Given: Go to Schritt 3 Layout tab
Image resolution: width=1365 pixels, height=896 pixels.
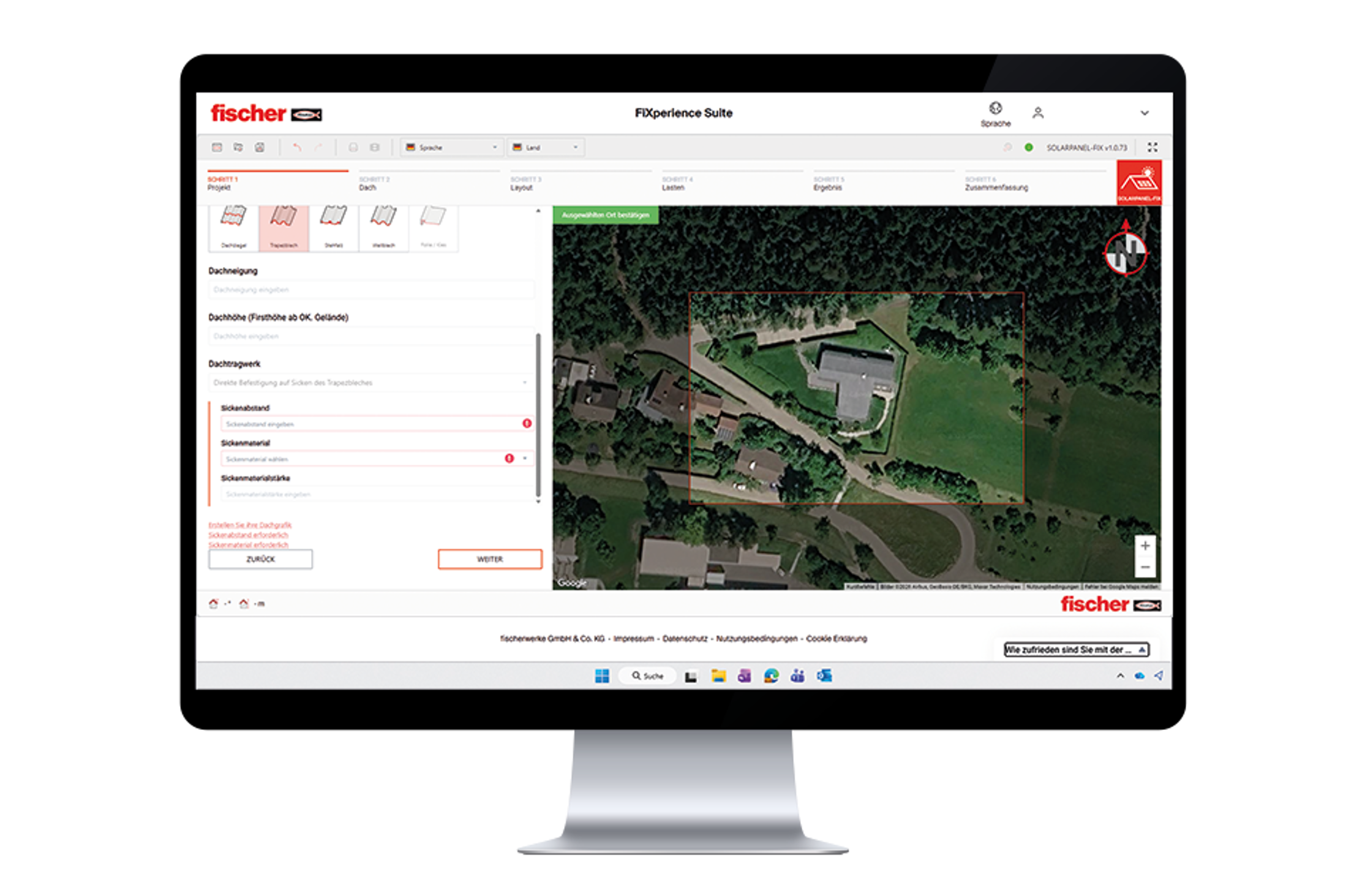Looking at the screenshot, I should pos(581,183).
